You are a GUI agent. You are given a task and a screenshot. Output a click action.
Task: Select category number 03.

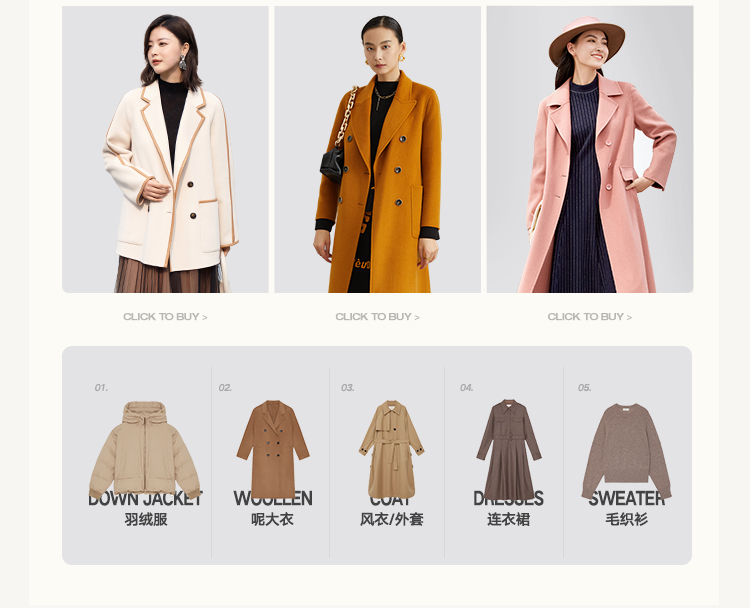tap(348, 387)
